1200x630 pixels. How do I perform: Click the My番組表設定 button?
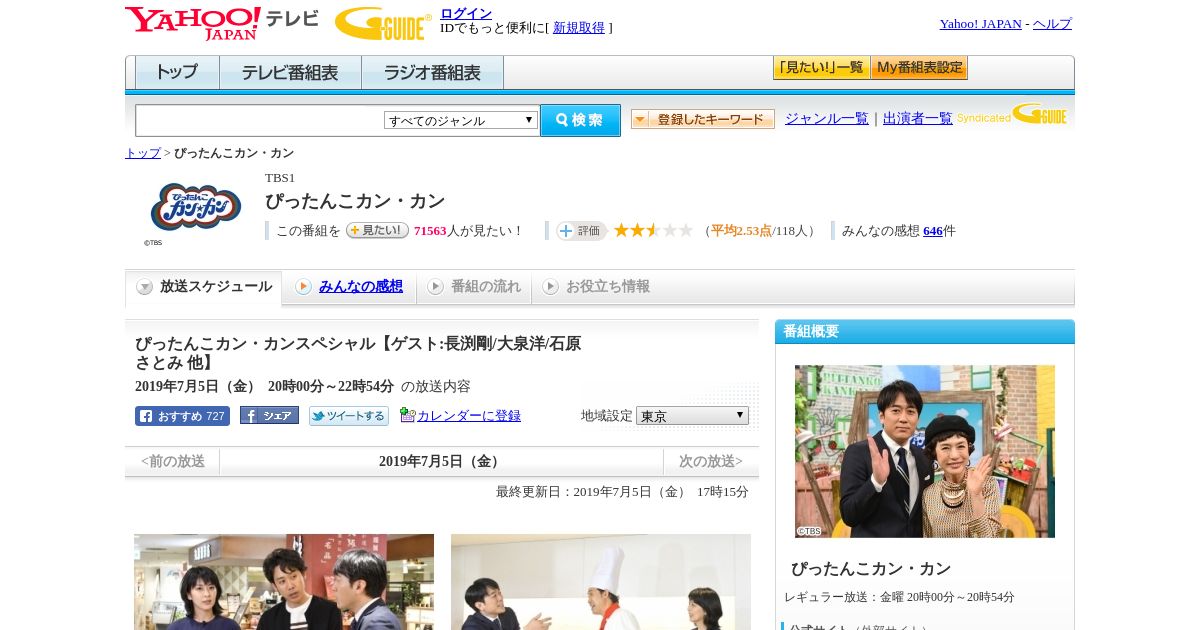pos(919,68)
